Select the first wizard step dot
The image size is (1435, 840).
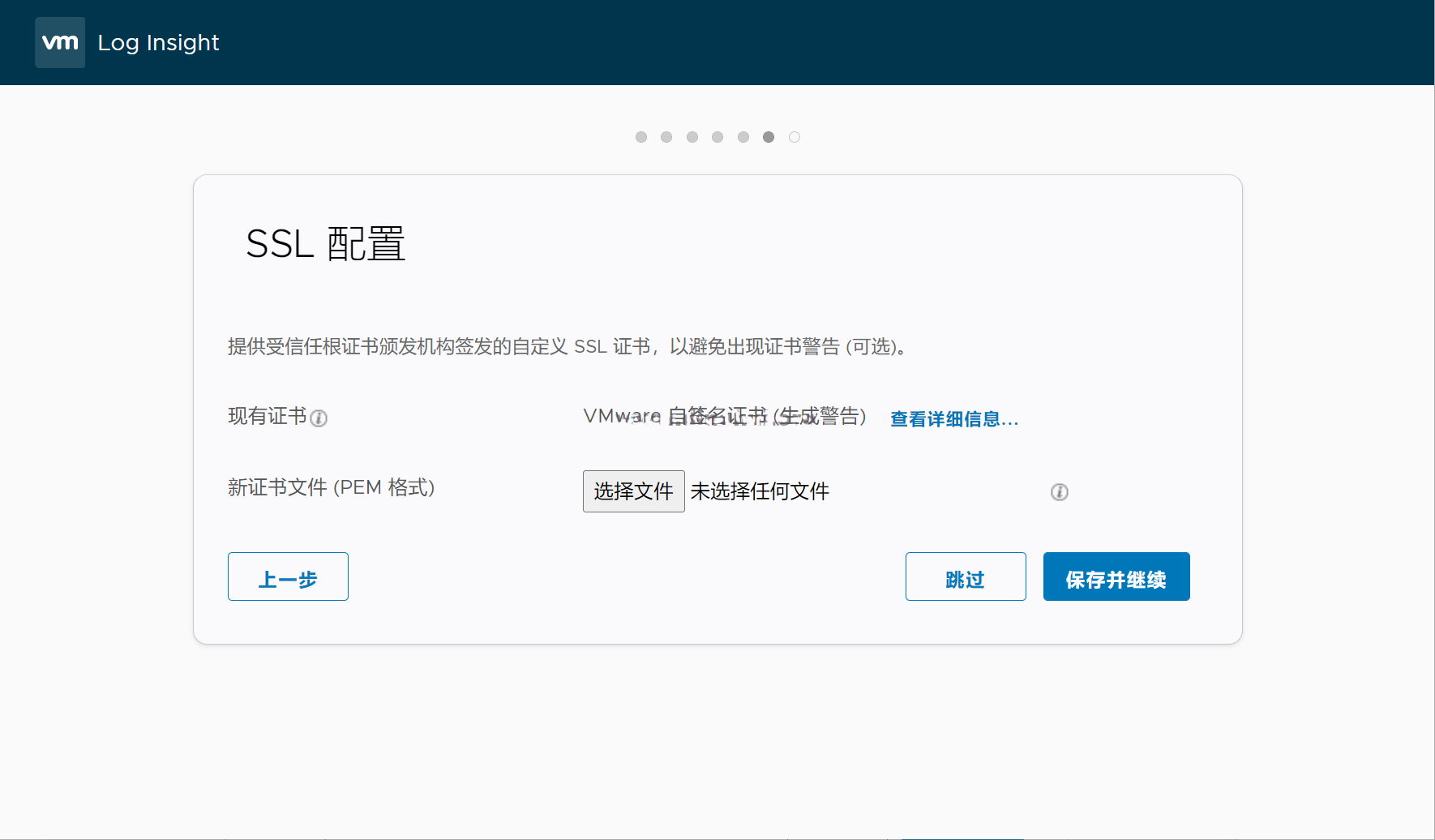[641, 137]
